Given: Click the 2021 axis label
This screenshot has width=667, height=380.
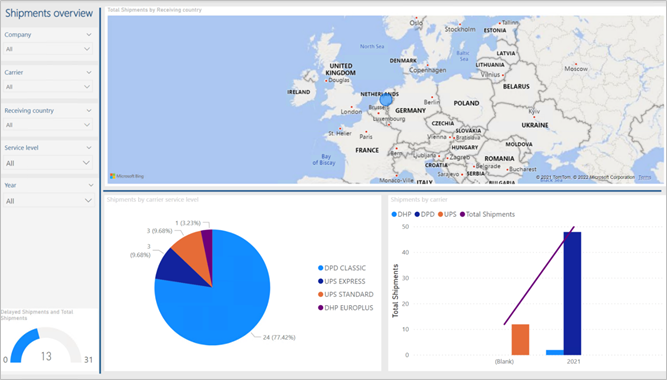Looking at the screenshot, I should pyautogui.click(x=573, y=362).
